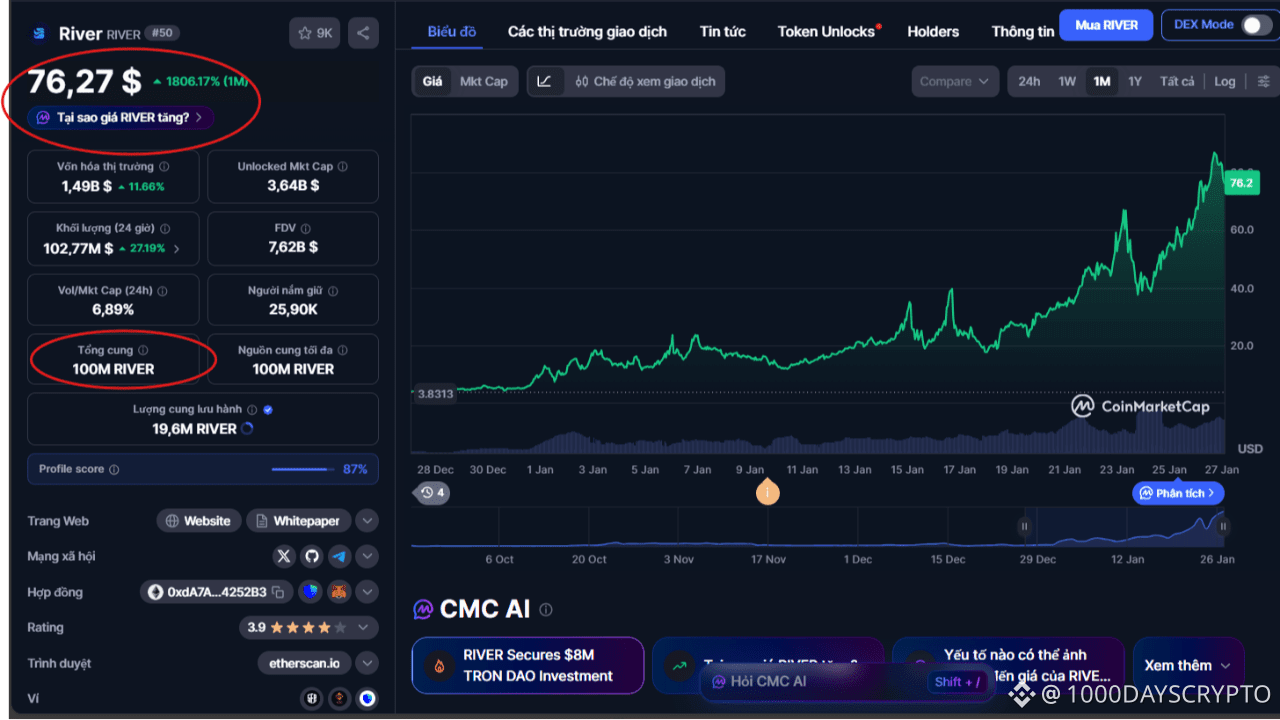This screenshot has height=720, width=1280.
Task: Open 'Tại sao giá RIVER tăng?' link
Action: click(x=120, y=117)
